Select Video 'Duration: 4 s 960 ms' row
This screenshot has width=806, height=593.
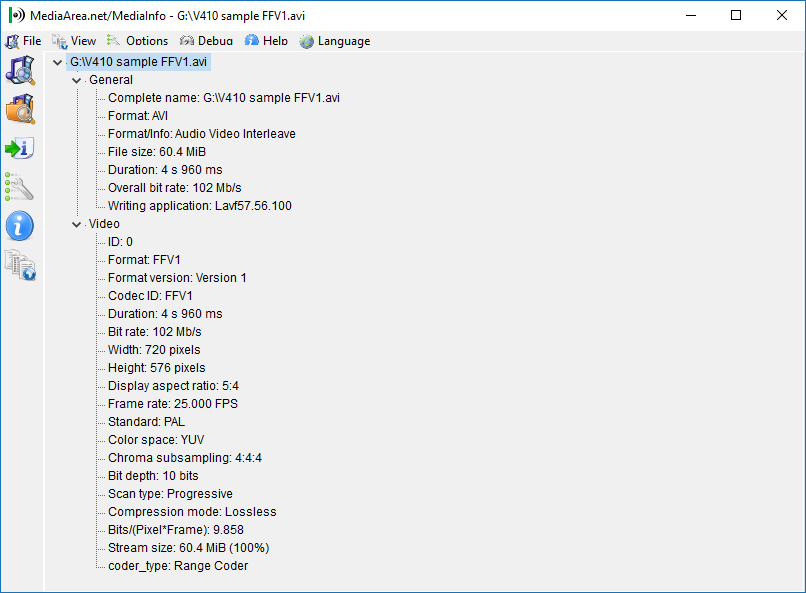click(x=165, y=313)
